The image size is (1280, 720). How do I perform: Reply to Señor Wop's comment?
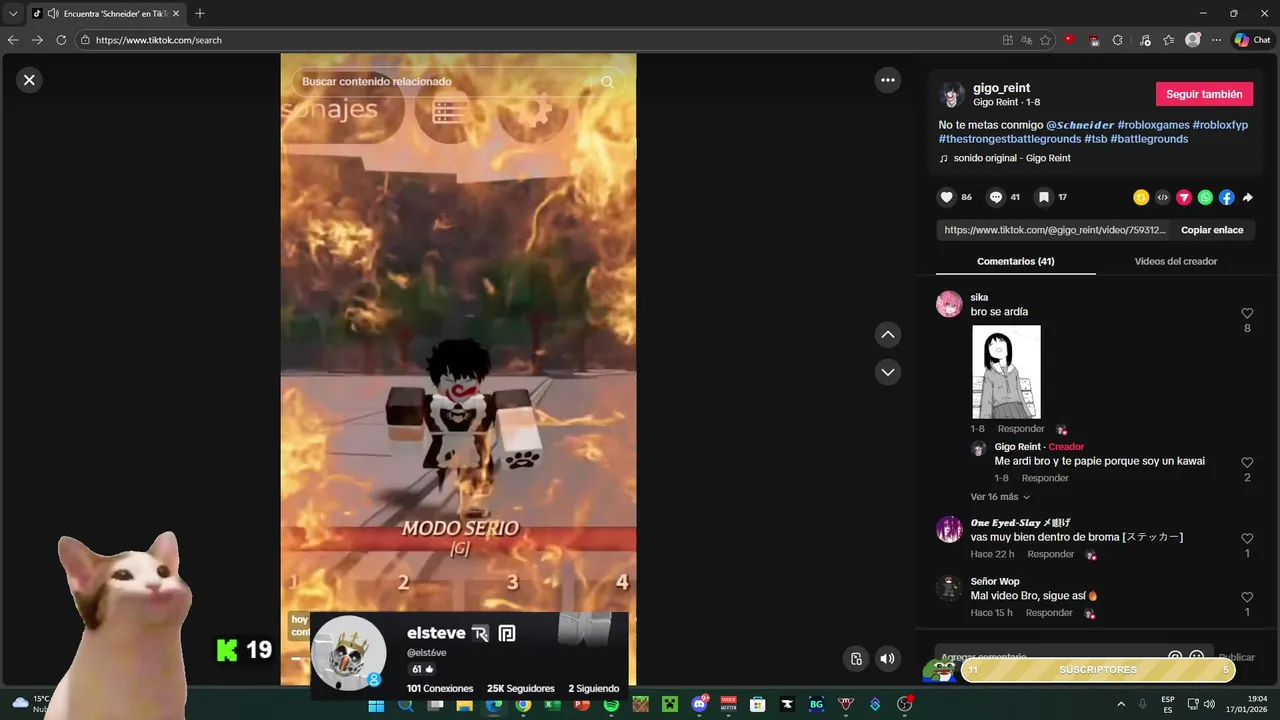click(x=1049, y=613)
